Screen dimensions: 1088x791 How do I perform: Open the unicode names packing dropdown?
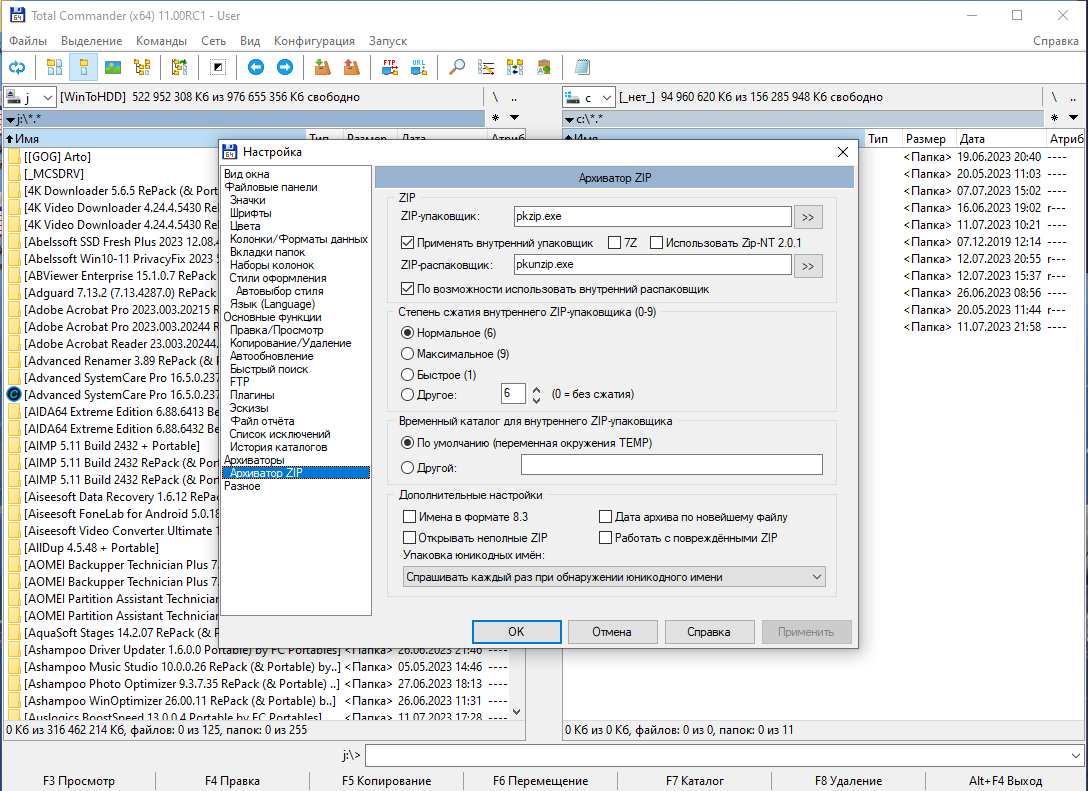(x=614, y=577)
